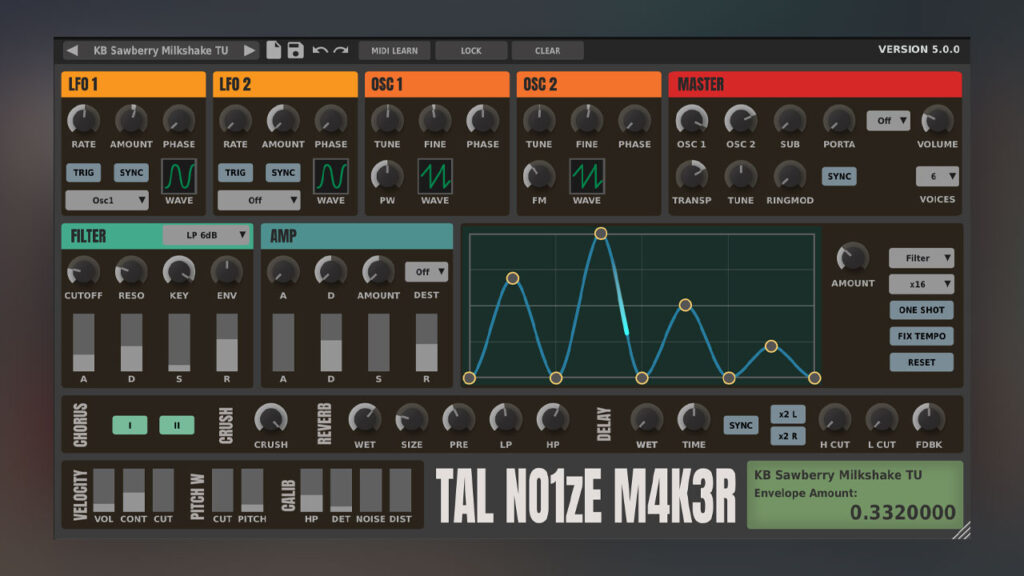Change the x16 envelope speed dropdown
Screen dimensions: 1024x576
[921, 284]
